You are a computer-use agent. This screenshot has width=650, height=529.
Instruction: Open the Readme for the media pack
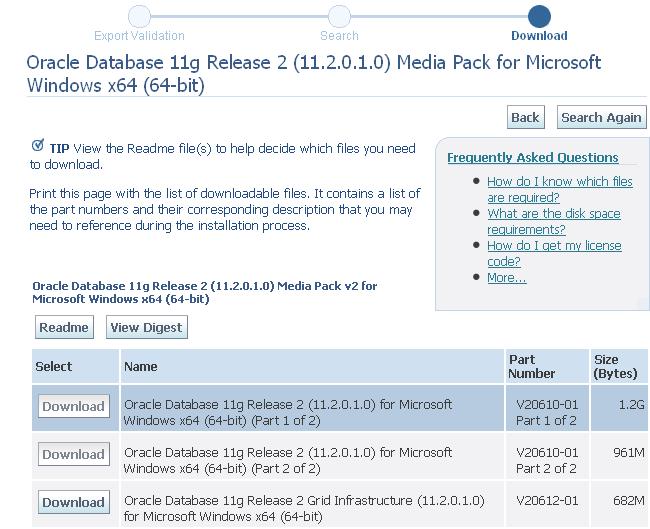64,327
